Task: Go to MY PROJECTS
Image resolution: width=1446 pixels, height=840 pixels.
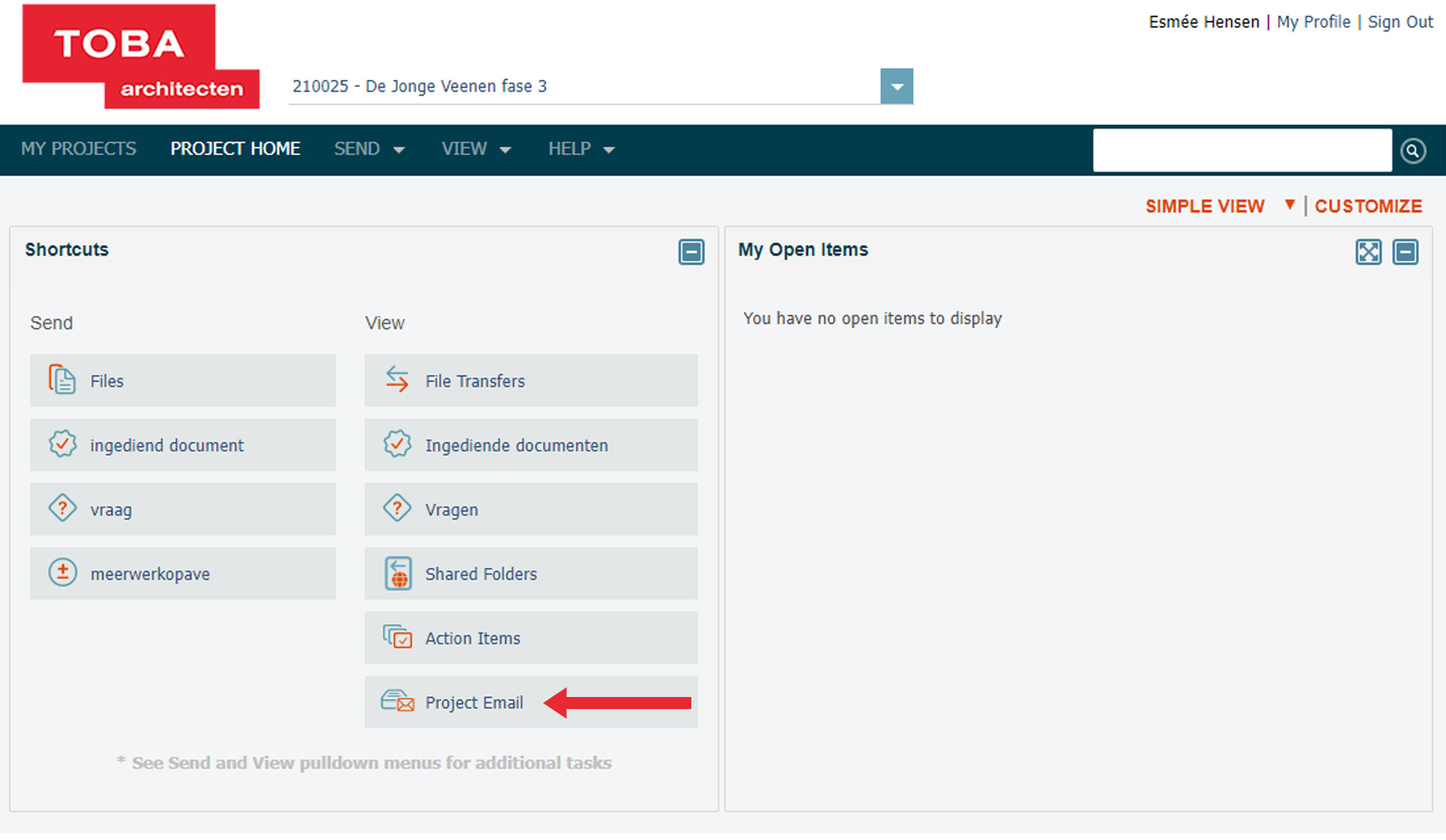Action: point(78,149)
